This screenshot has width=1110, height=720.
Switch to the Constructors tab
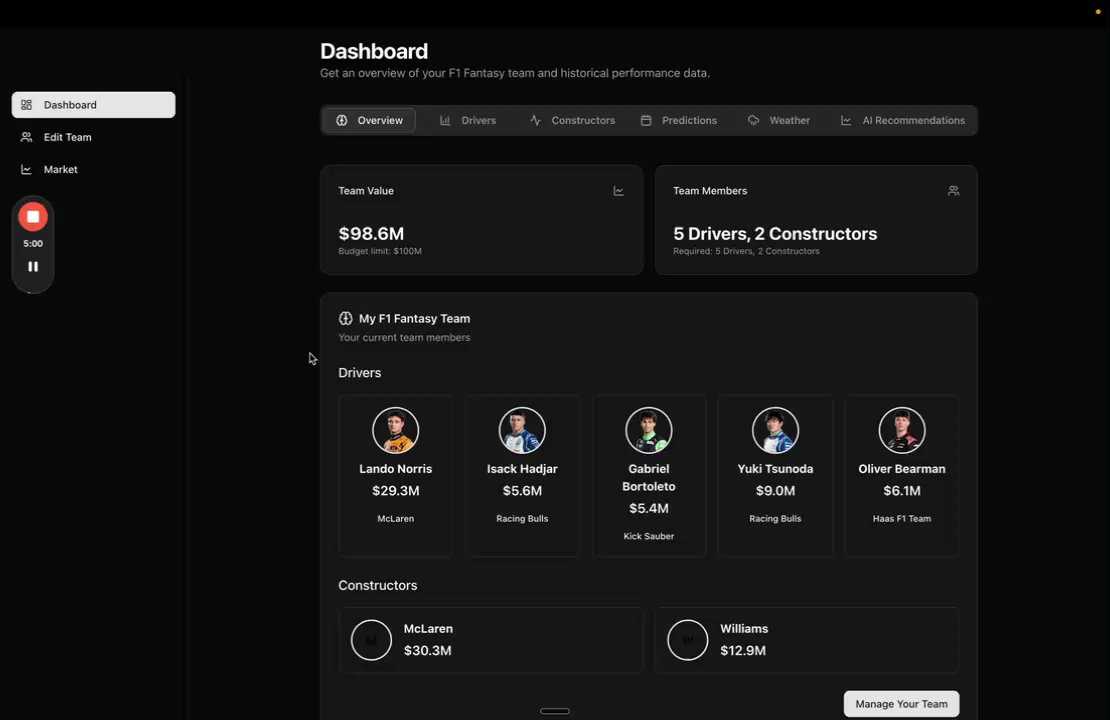(573, 120)
